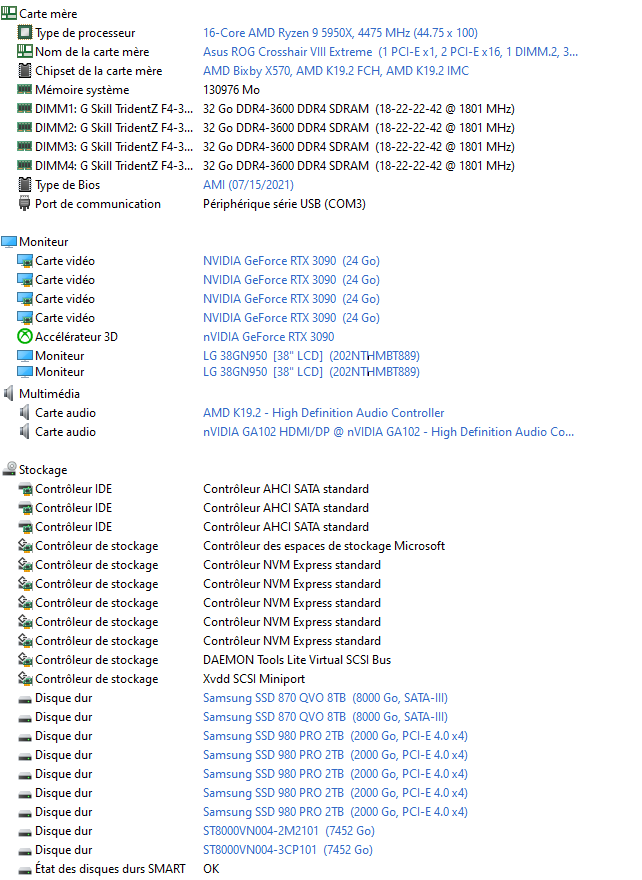Click the Port de communication plug icon
Image resolution: width=642 pixels, height=880 pixels.
pyautogui.click(x=24, y=203)
